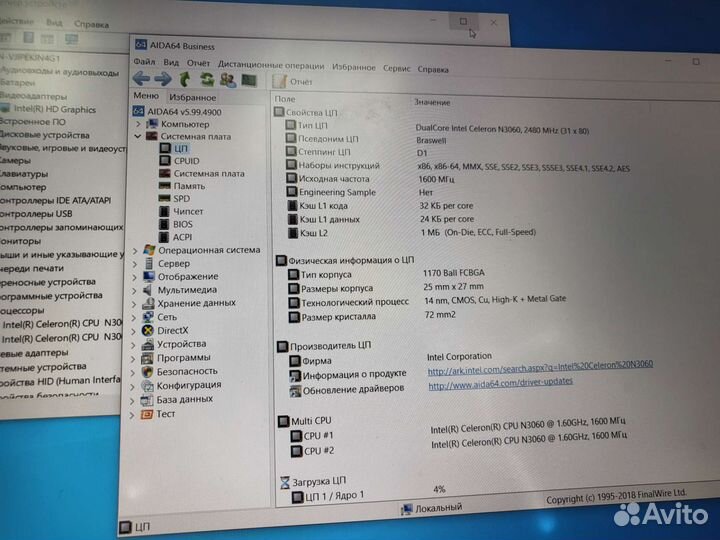Select the ACPI icon
Image resolution: width=720 pixels, height=540 pixels.
coord(163,237)
